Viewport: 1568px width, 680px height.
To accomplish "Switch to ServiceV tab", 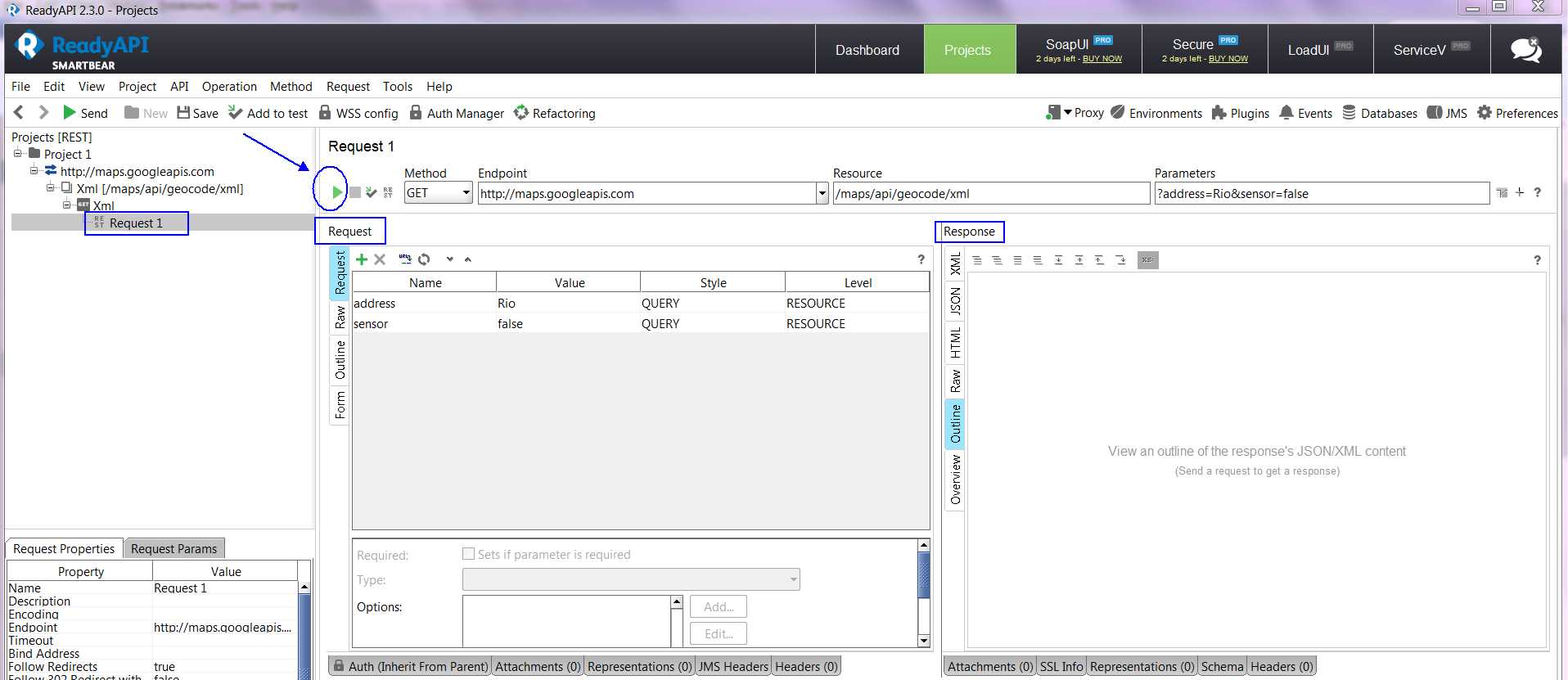I will (1431, 50).
